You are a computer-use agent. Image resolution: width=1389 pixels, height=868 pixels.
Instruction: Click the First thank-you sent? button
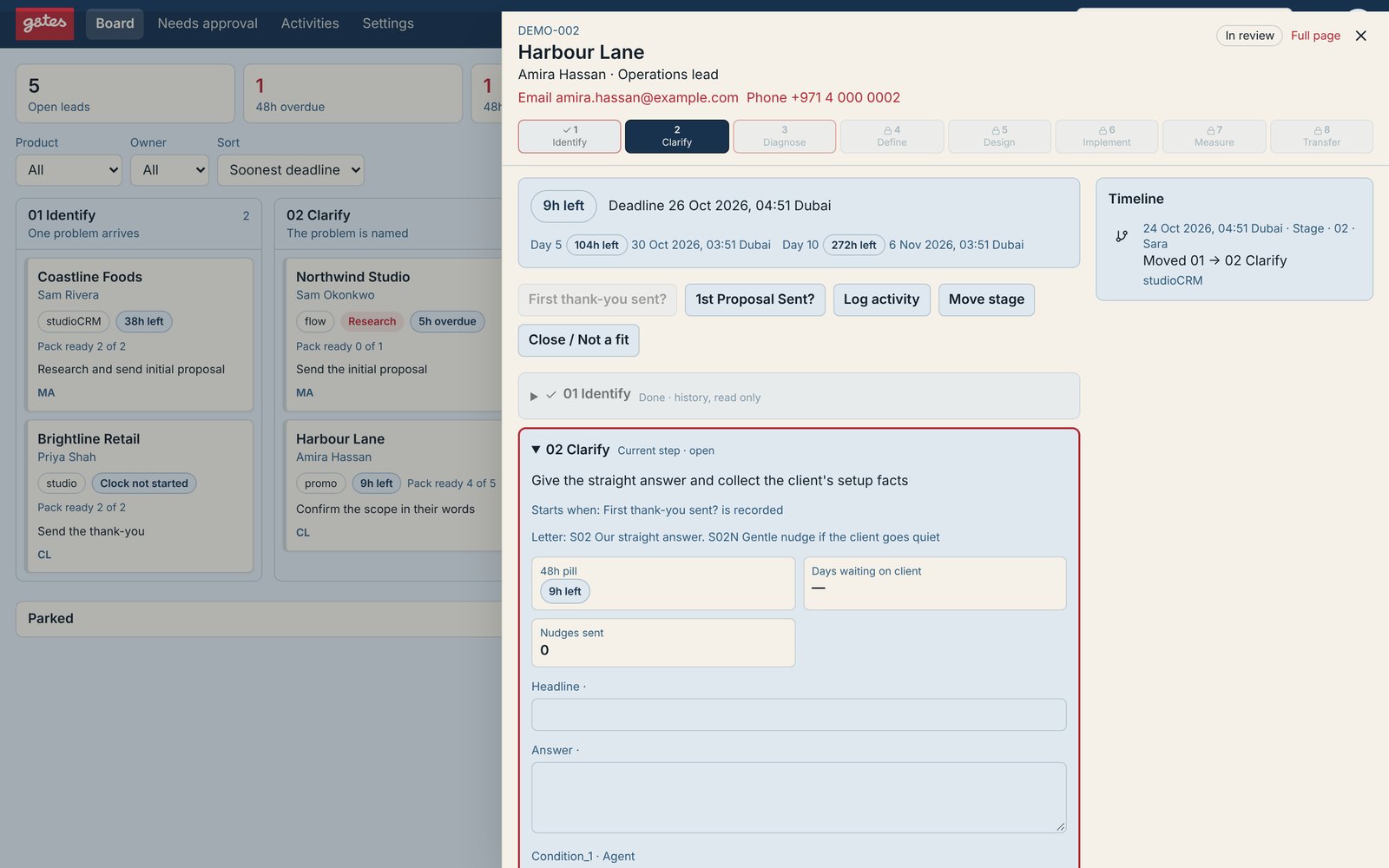597,299
